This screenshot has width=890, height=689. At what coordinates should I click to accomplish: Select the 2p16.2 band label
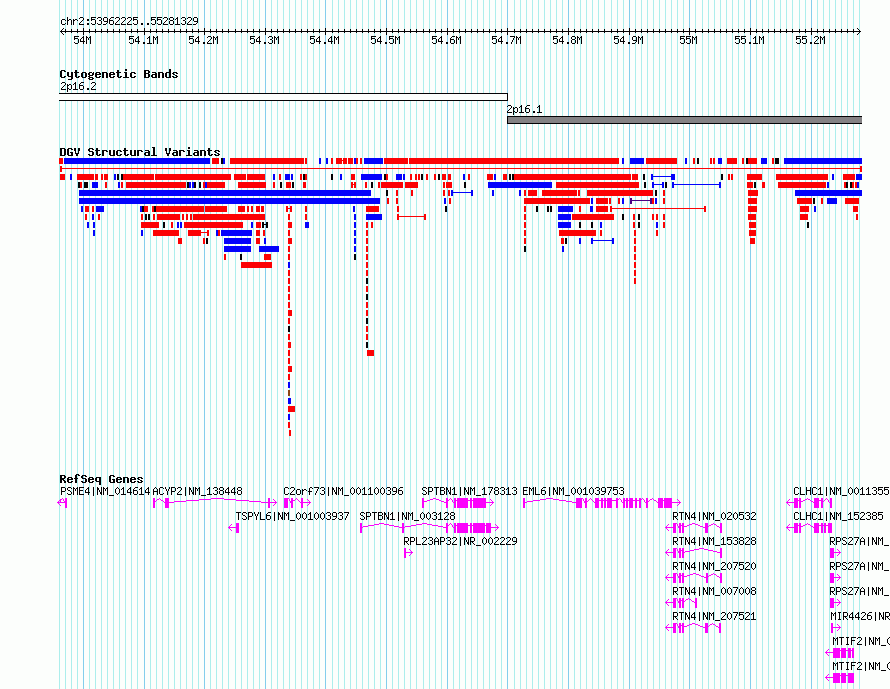click(78, 87)
